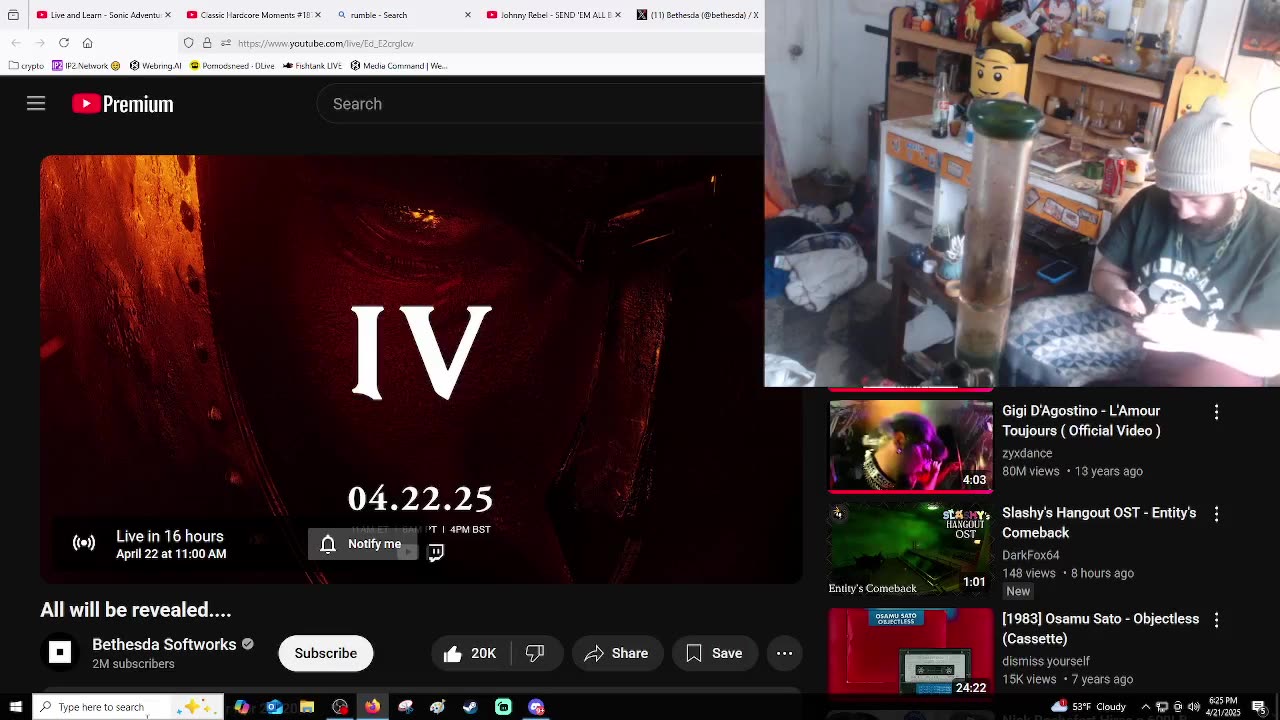Open the Paint palette taskbar icon

[437, 707]
